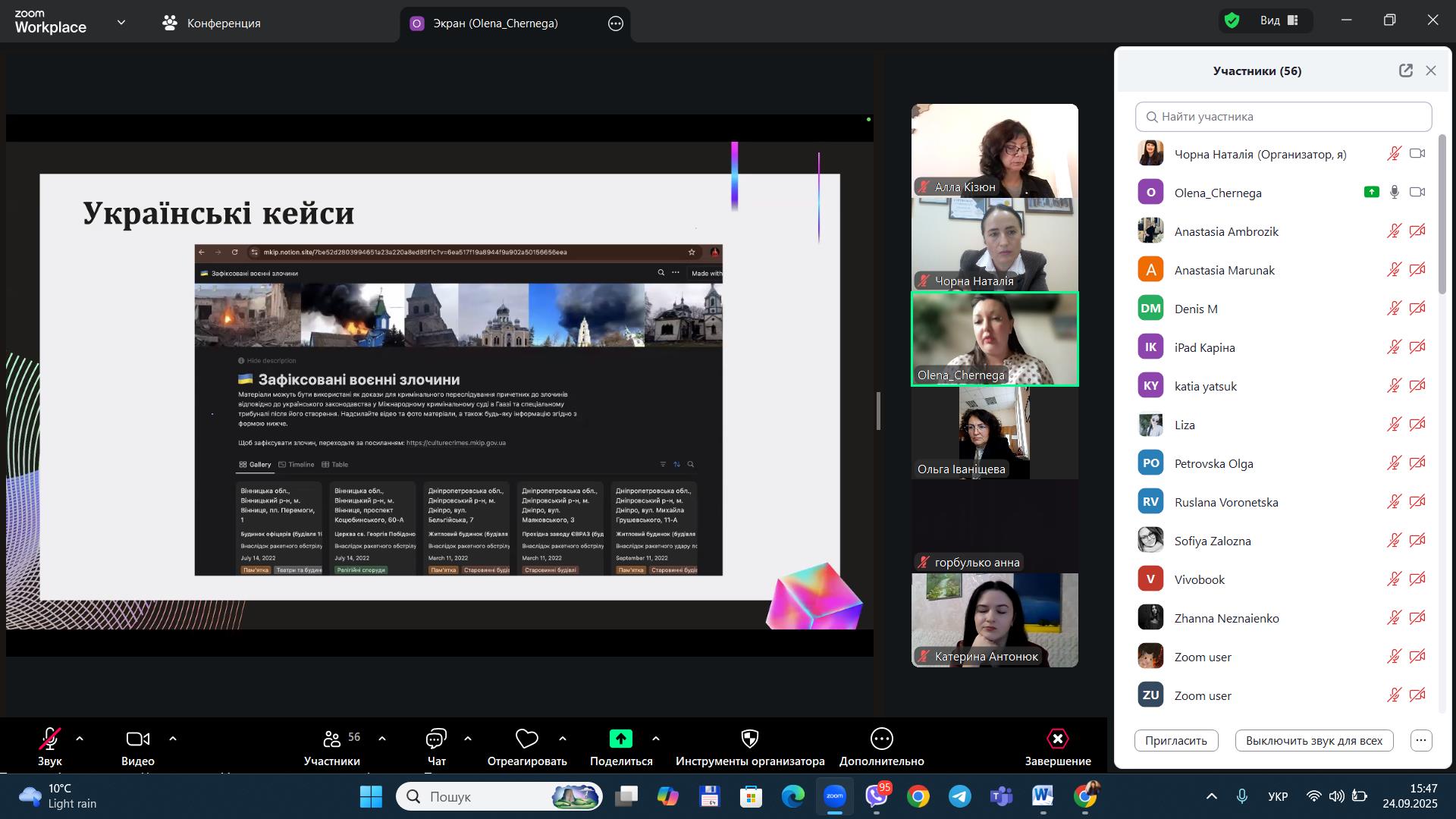The height and width of the screenshot is (819, 1456).
Task: Click the React heart icon
Action: coord(526,739)
